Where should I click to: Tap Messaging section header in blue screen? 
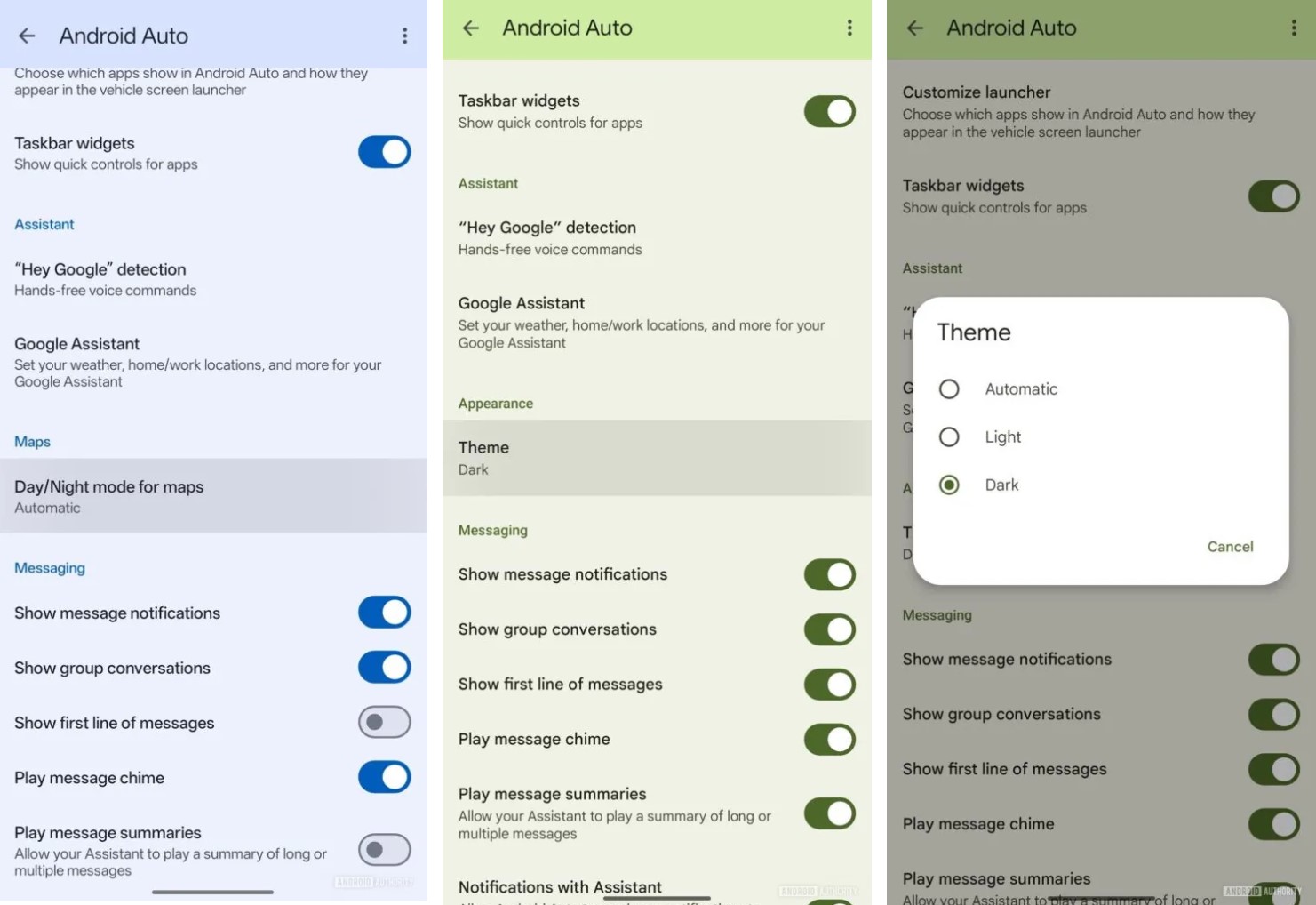[x=50, y=568]
